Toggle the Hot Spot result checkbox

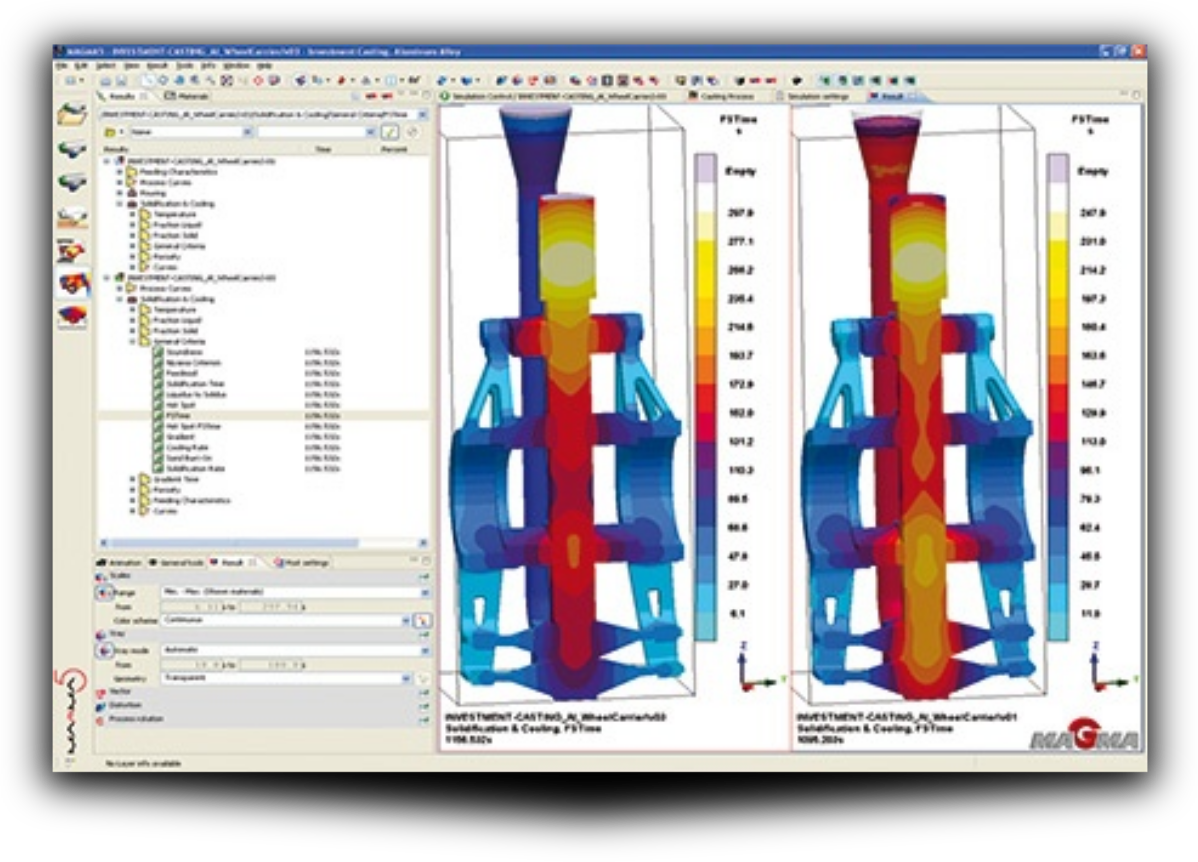[x=158, y=403]
